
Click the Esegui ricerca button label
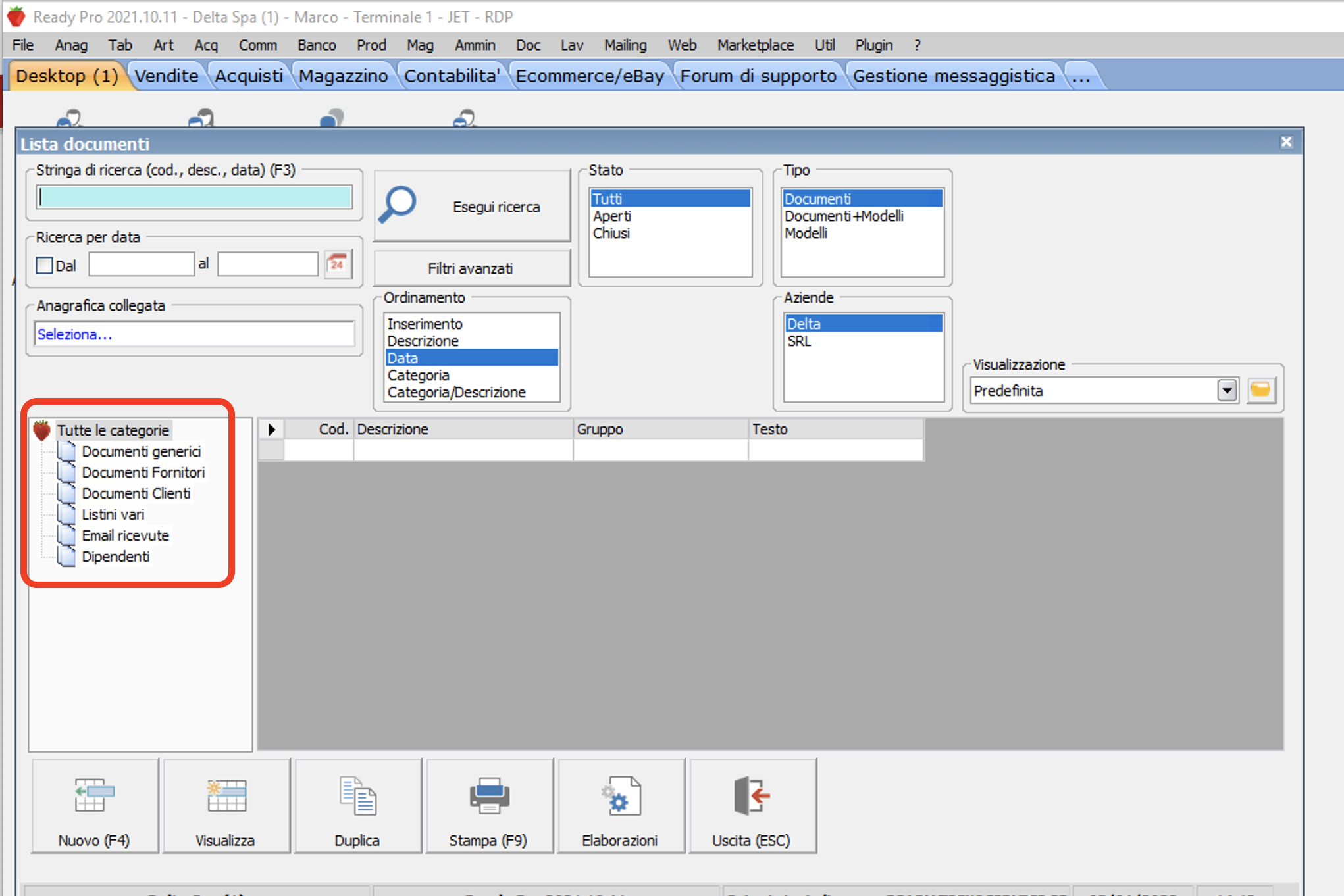(x=496, y=207)
